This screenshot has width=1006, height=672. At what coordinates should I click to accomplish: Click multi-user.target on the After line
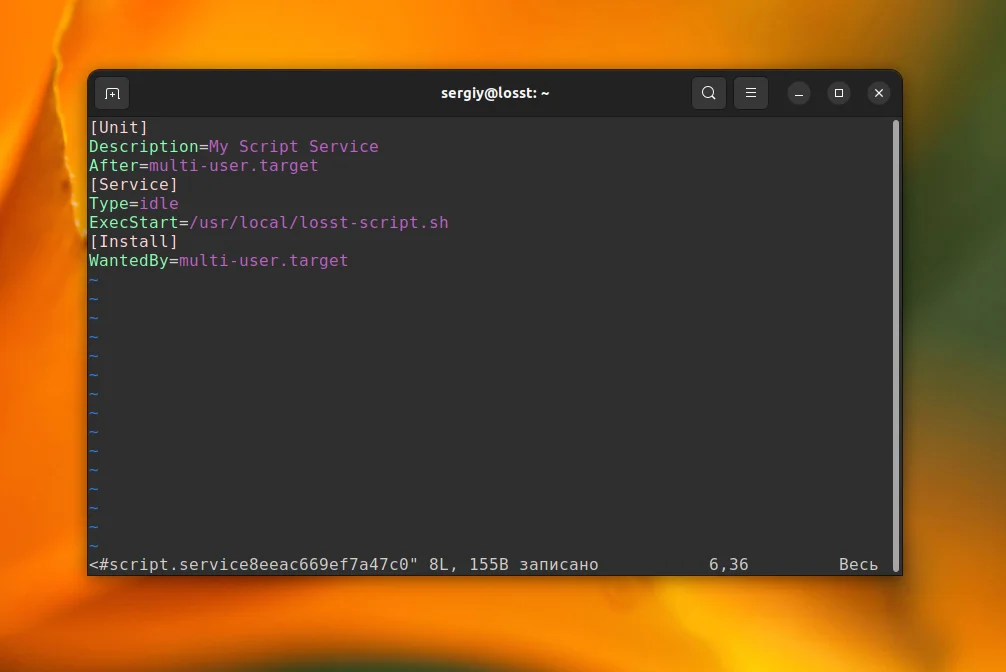click(234, 166)
